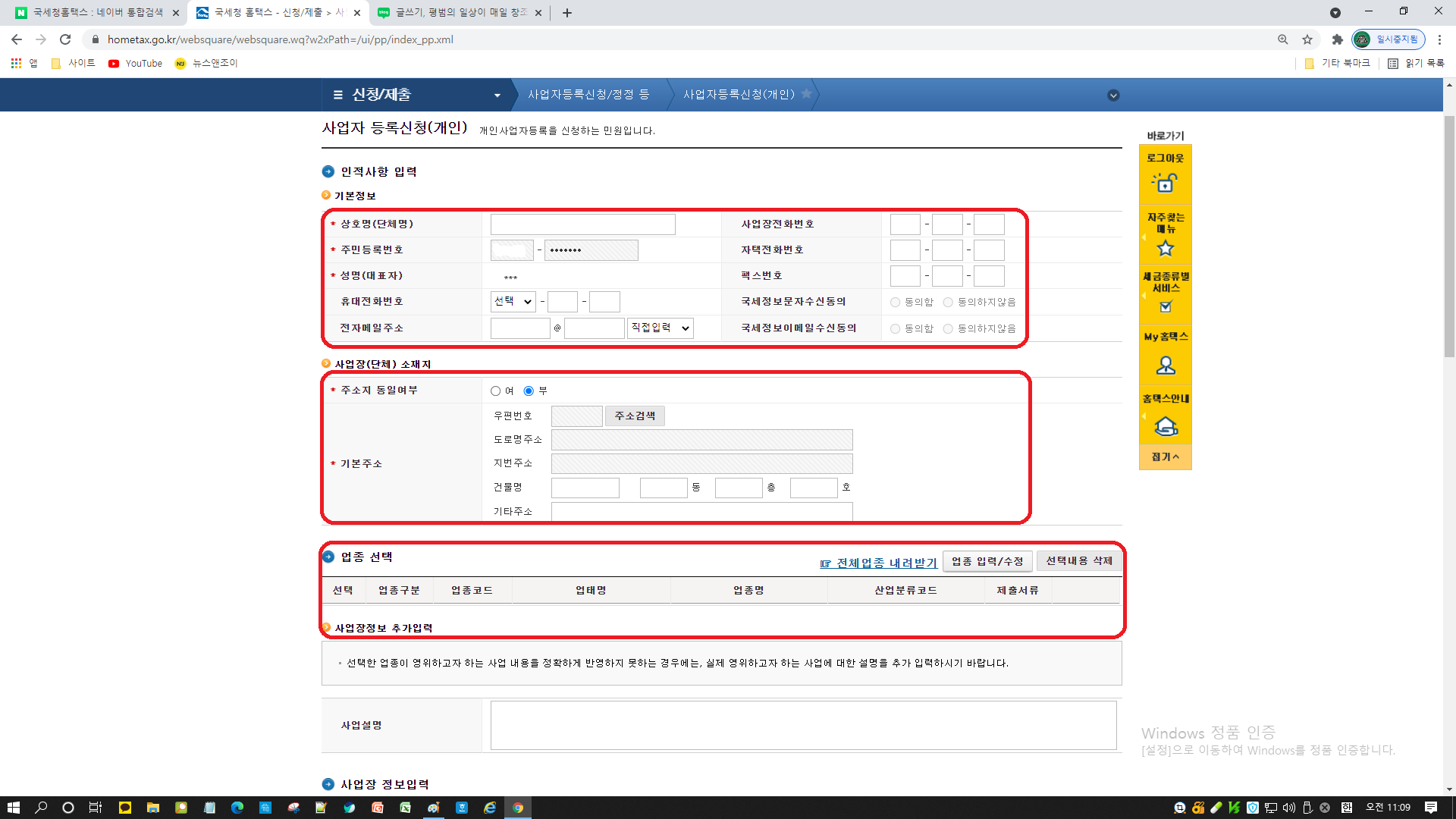Bookmark page with browser star icon

tap(1307, 39)
